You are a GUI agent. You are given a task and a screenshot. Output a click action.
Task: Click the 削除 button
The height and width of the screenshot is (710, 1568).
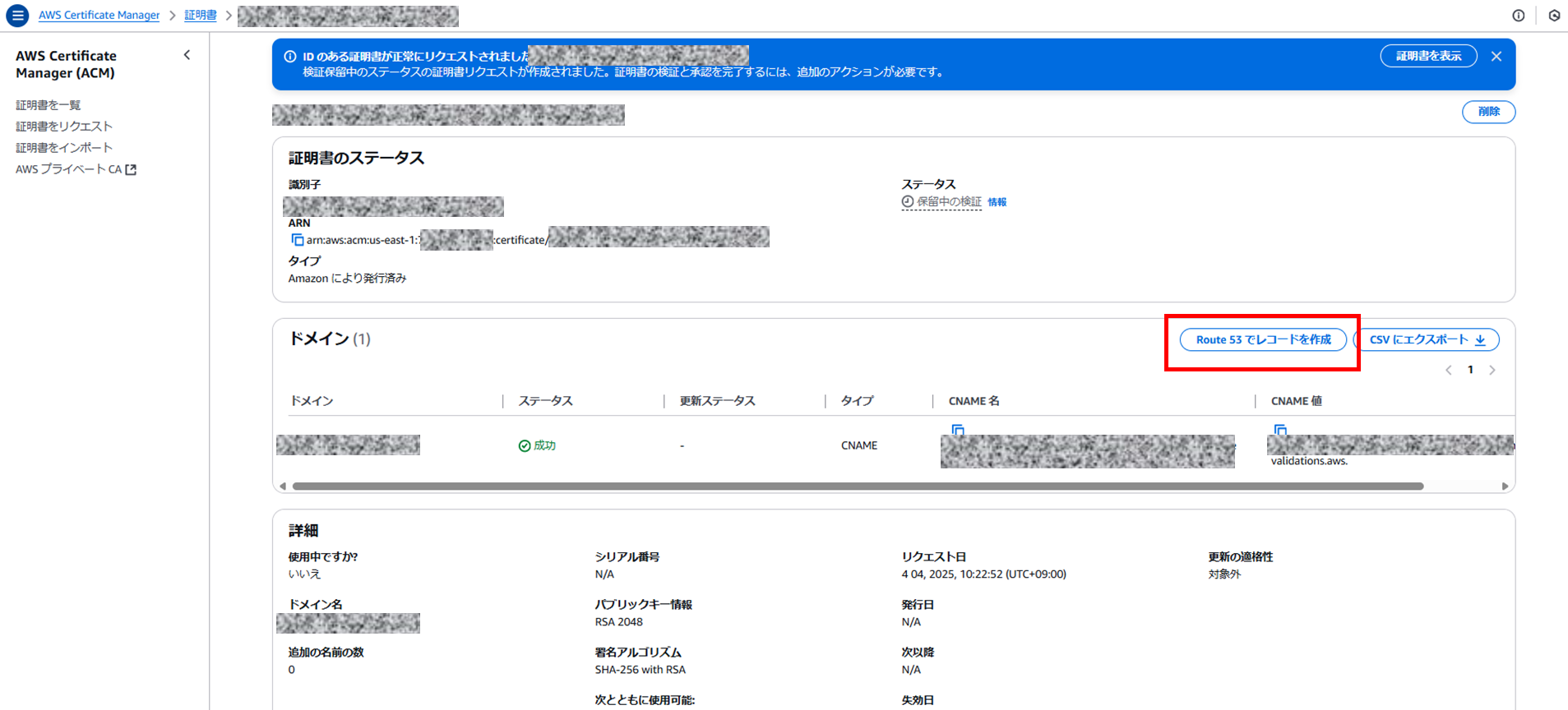coord(1489,112)
